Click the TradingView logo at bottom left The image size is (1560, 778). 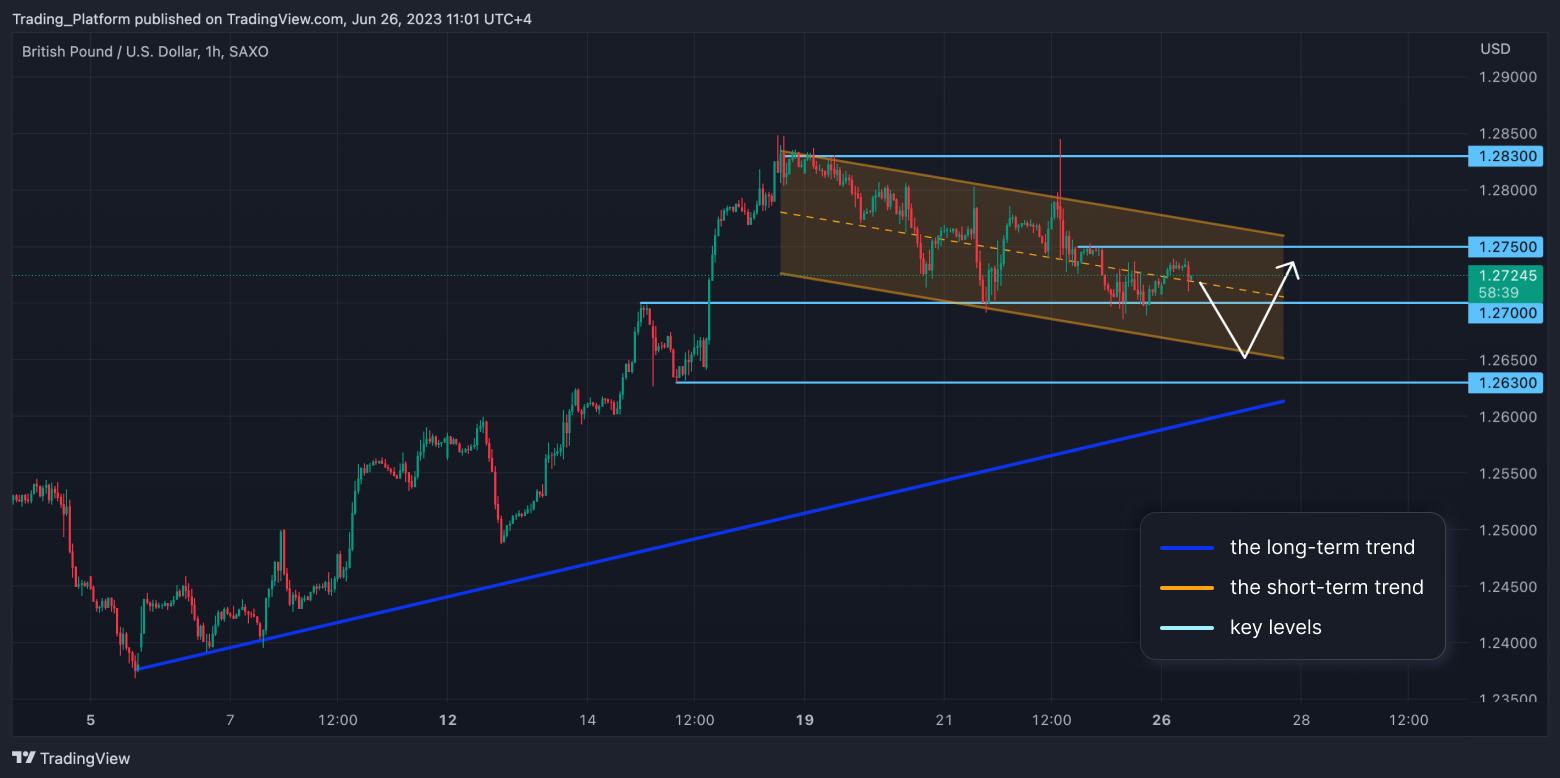(71, 758)
